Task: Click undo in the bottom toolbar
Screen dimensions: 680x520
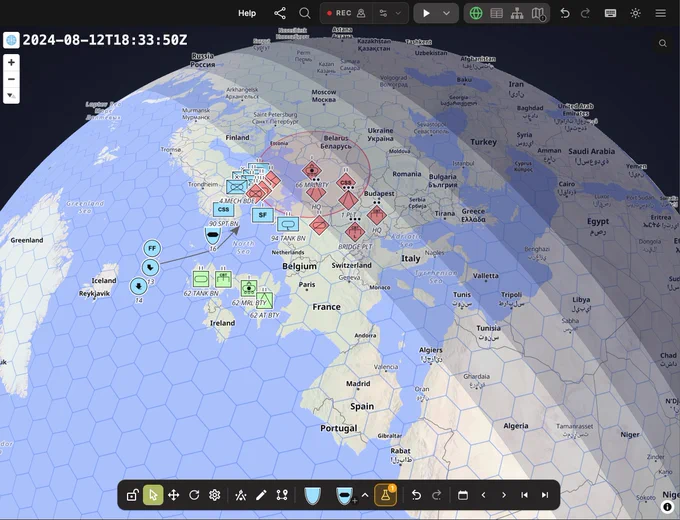Action: click(416, 495)
